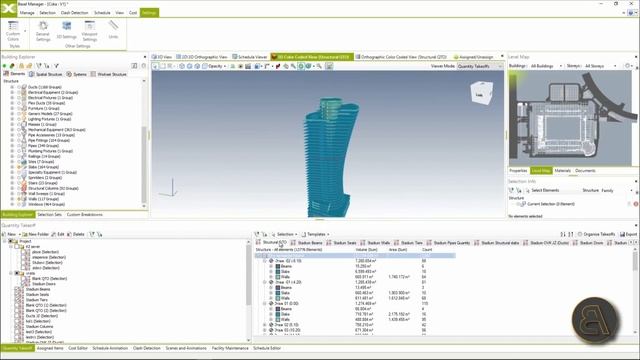640x360 pixels.
Task: Switch to the Schedule Animation bottom tab
Action: (x=110, y=349)
